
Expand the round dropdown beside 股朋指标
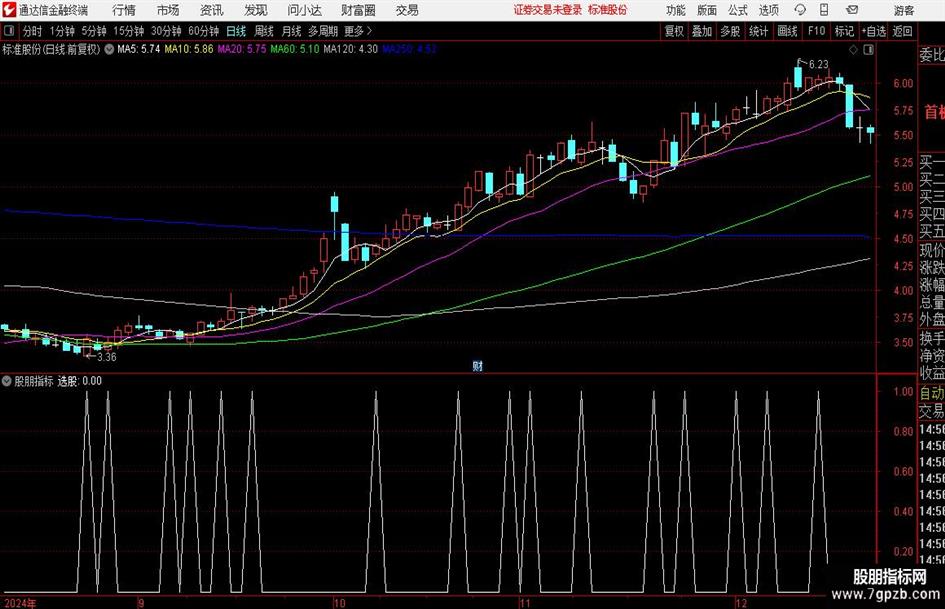click(x=7, y=381)
